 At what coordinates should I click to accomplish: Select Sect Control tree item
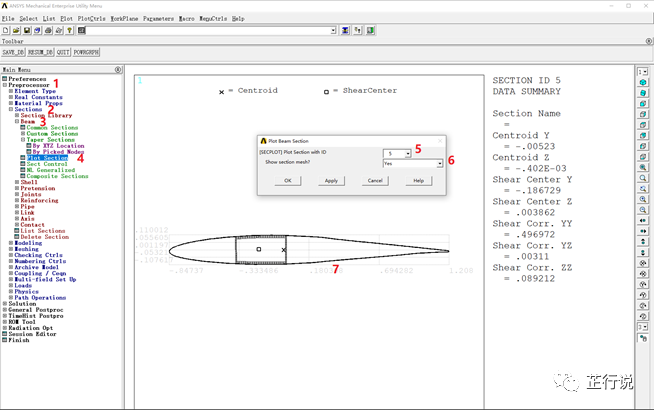click(47, 164)
